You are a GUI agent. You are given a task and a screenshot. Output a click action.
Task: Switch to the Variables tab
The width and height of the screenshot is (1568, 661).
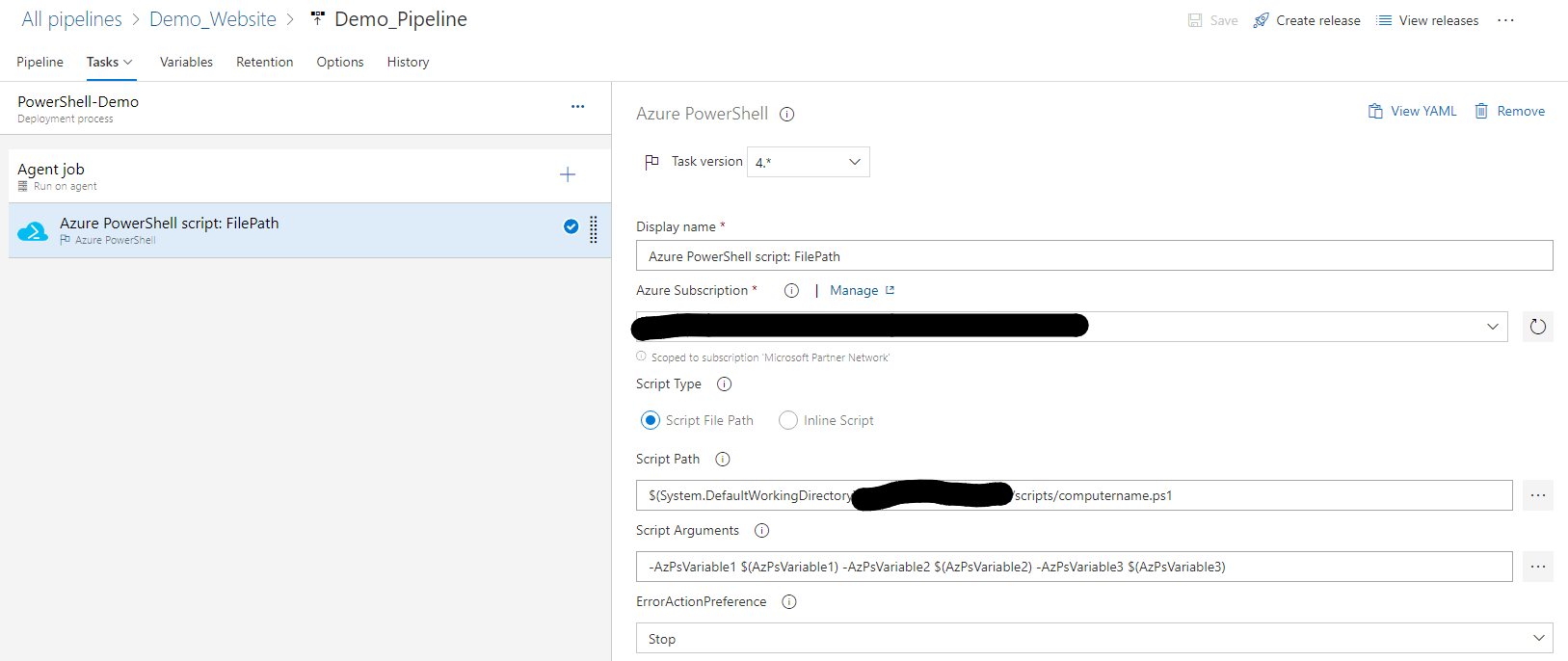pos(186,62)
